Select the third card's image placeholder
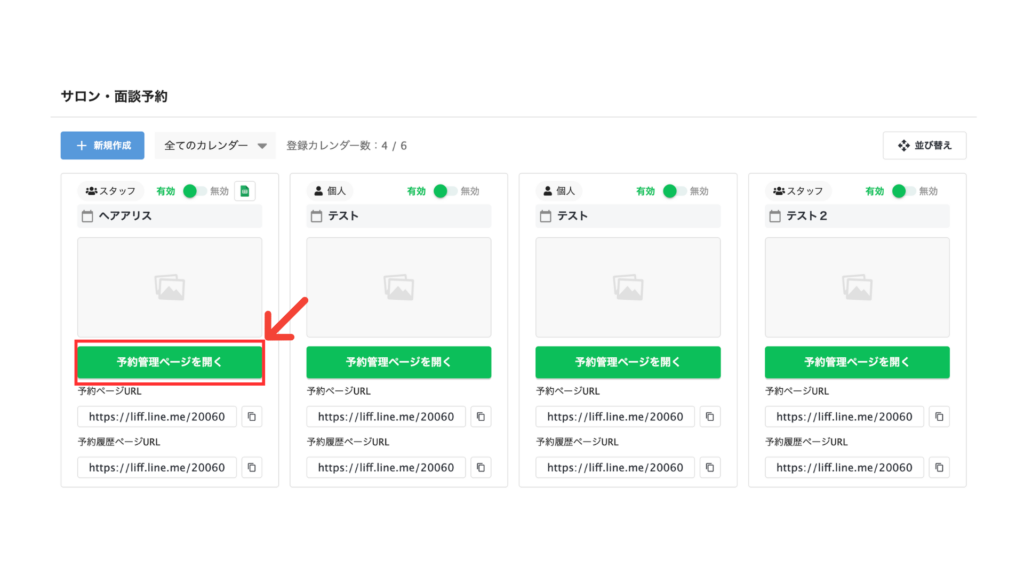The width and height of the screenshot is (1024, 576). [628, 287]
